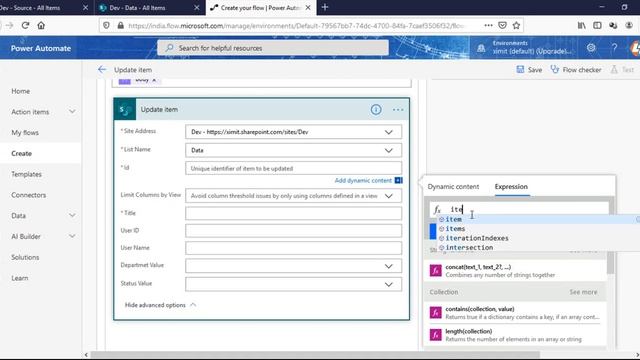
Task: Open the ellipsis menu on Update item card
Action: point(398,110)
